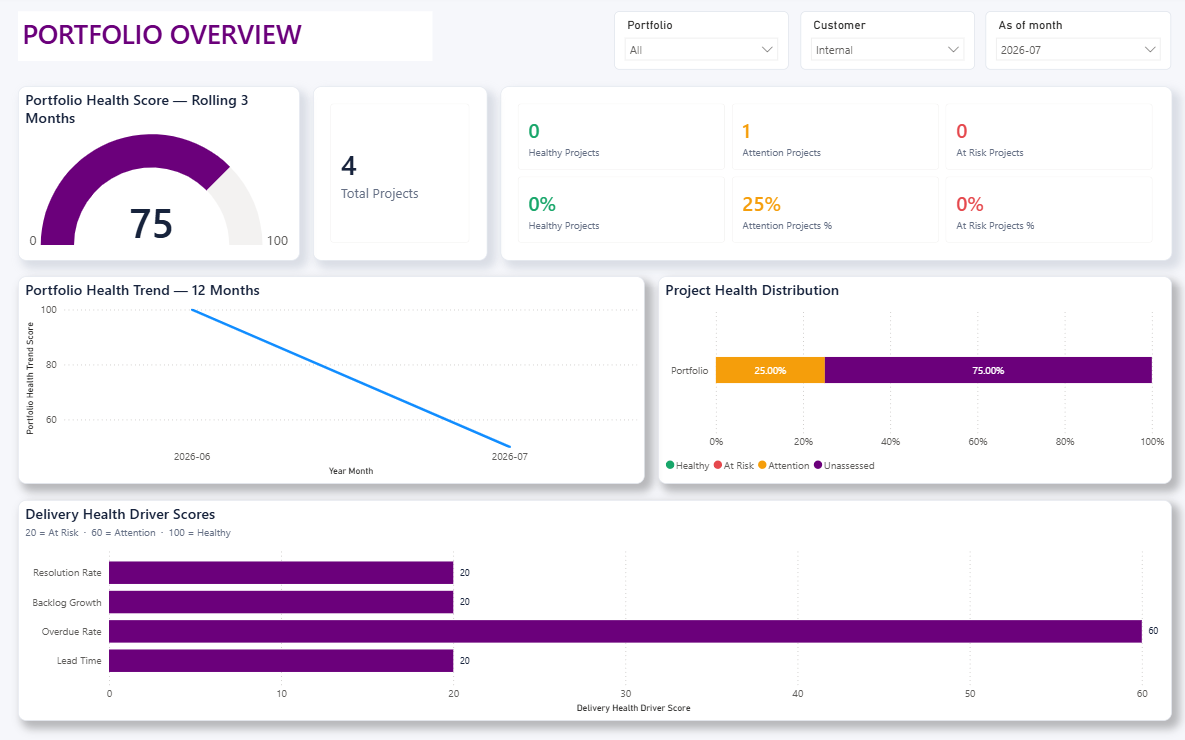
Task: Click the Attention Projects count card
Action: (x=835, y=137)
